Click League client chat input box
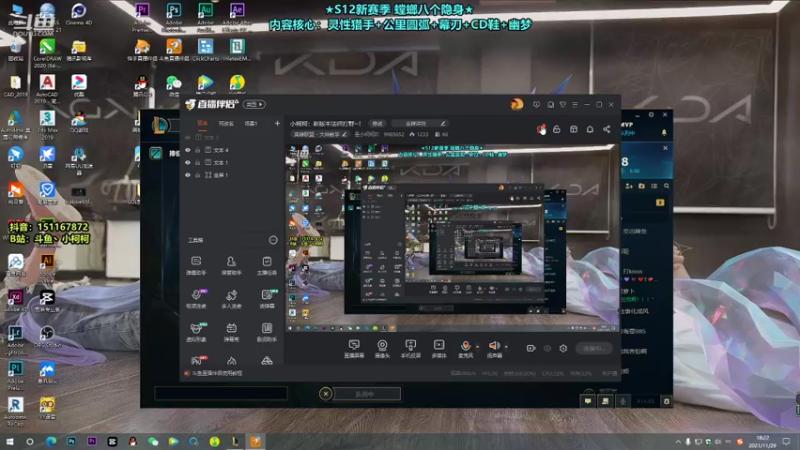This screenshot has width=800, height=450. pyautogui.click(x=221, y=393)
